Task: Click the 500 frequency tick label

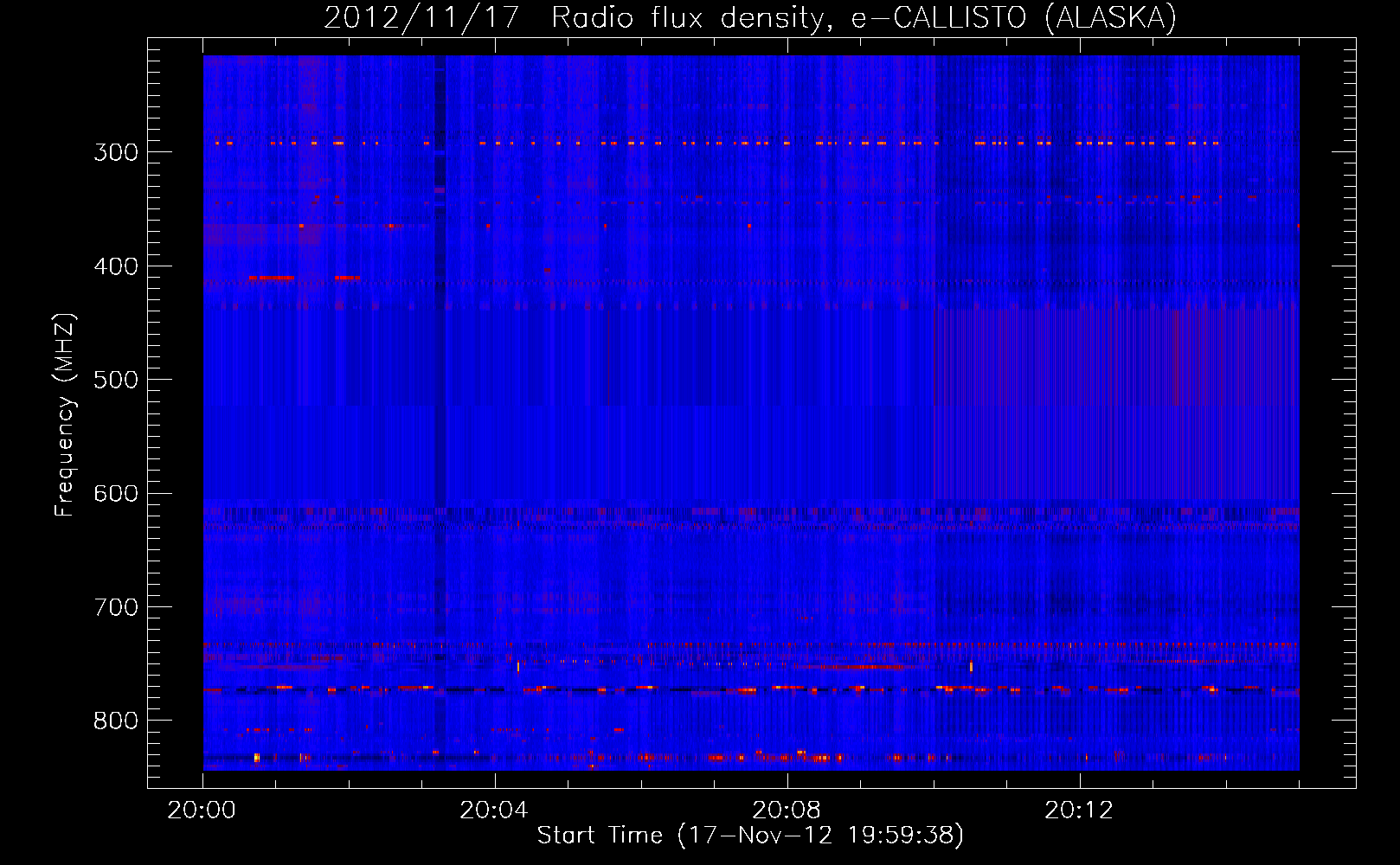Action: tap(116, 380)
